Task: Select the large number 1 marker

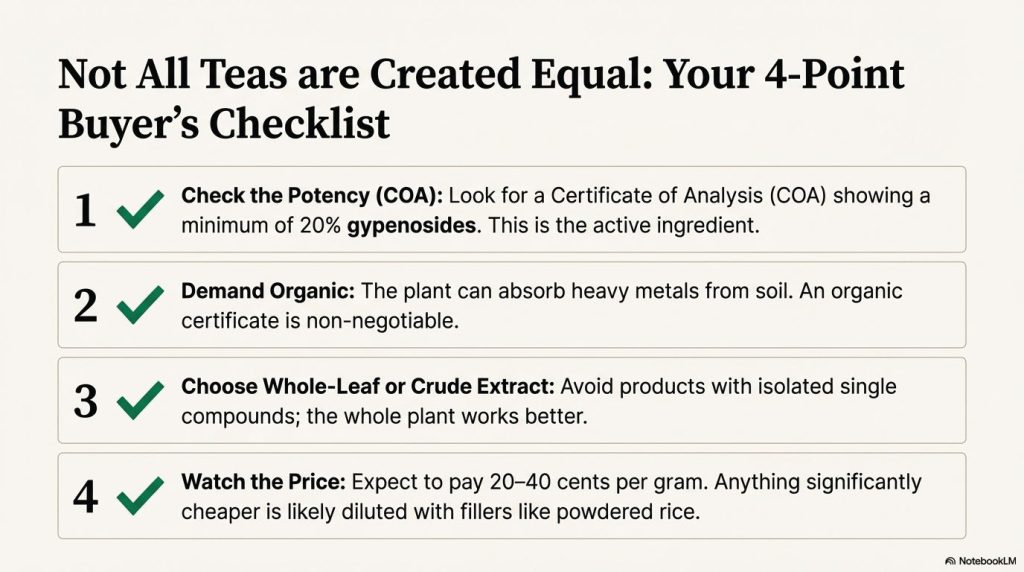Action: tap(86, 209)
